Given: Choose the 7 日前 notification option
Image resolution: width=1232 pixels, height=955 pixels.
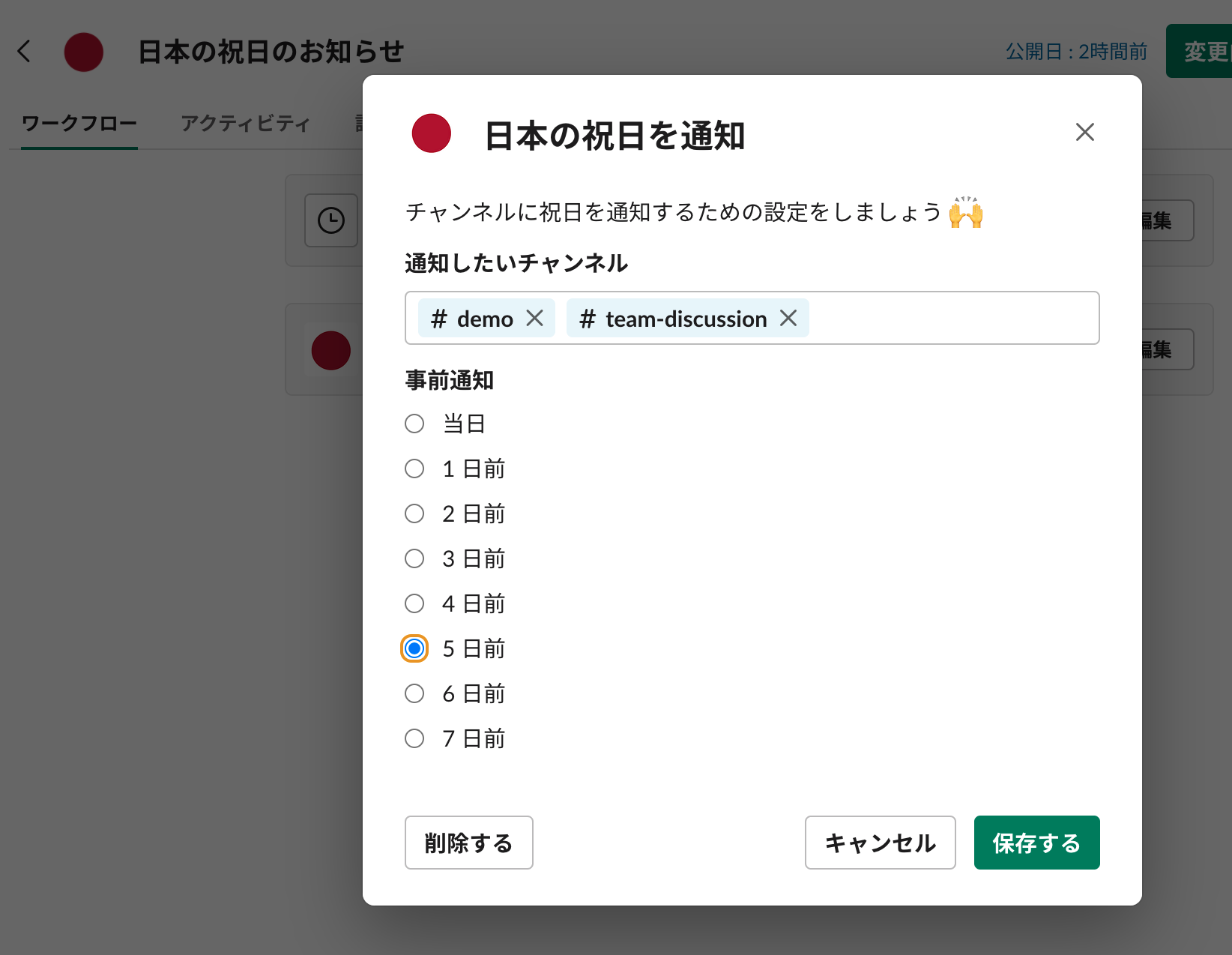Looking at the screenshot, I should [414, 738].
